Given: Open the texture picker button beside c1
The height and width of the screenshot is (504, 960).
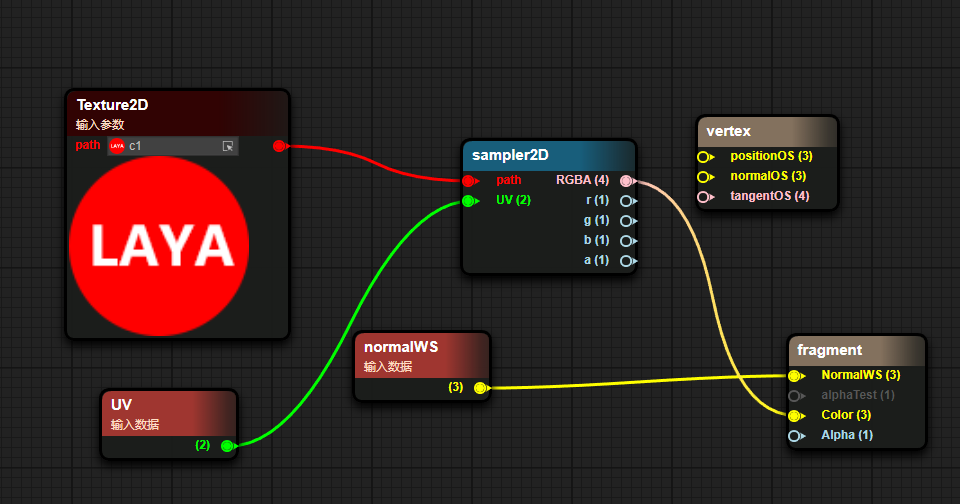Looking at the screenshot, I should 228,146.
